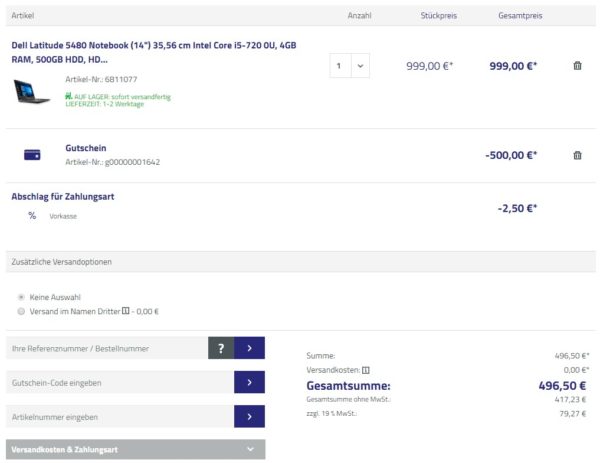Submit Artikelnummer using arrow button
This screenshot has height=463, width=600.
[249, 416]
